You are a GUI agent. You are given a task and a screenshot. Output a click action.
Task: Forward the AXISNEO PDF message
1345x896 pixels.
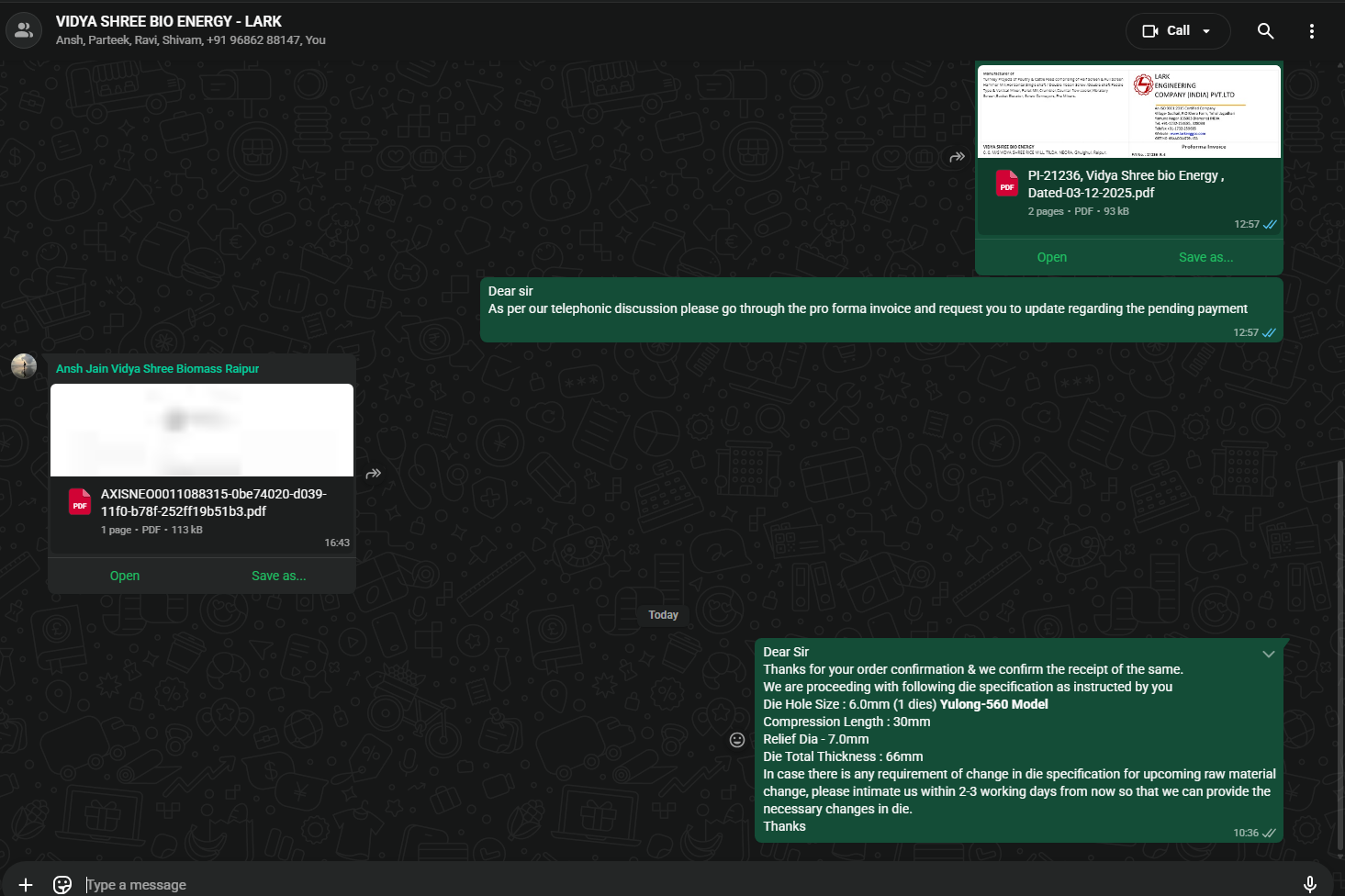click(373, 475)
